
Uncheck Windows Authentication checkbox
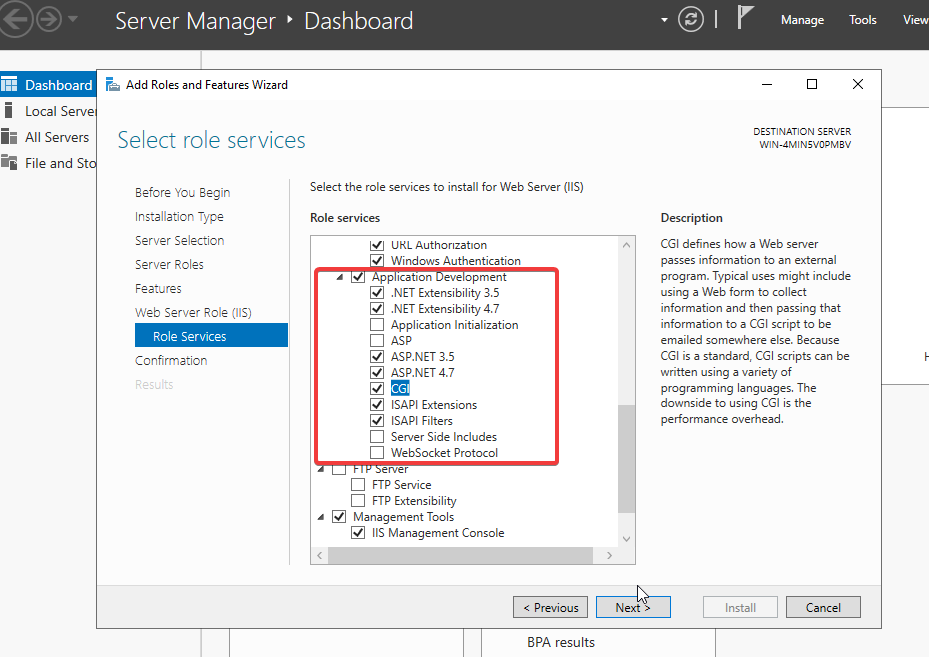click(377, 261)
